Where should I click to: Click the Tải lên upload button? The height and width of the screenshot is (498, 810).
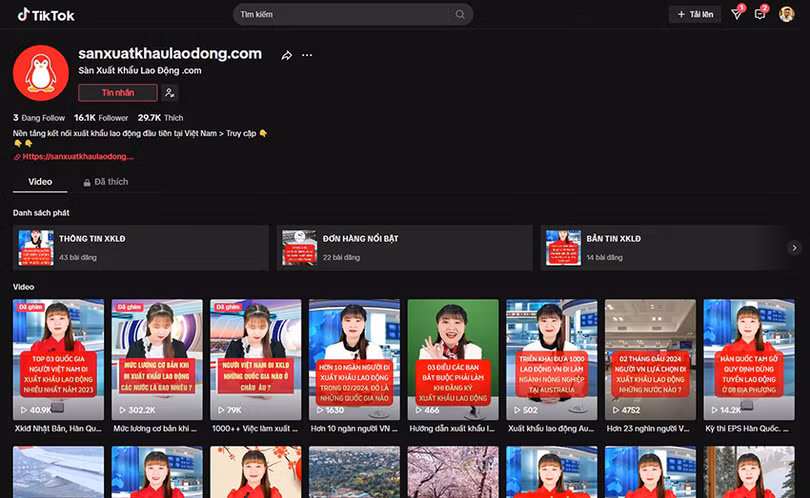694,15
